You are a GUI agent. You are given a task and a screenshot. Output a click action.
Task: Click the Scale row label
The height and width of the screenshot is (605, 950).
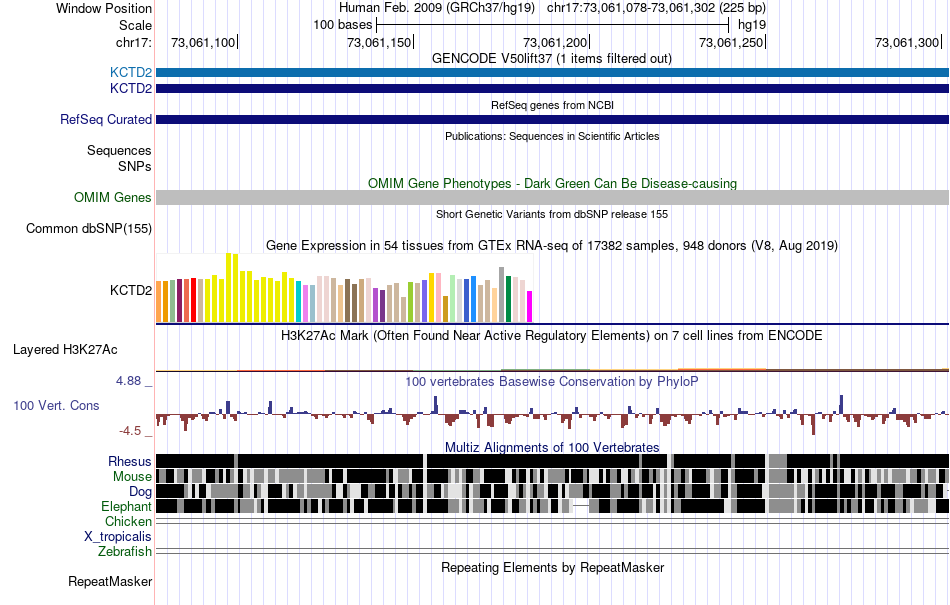coord(135,25)
